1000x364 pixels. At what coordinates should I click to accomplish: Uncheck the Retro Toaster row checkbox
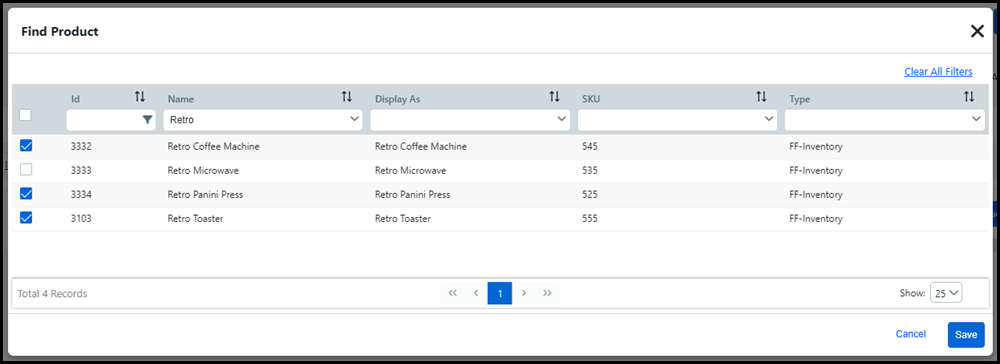click(26, 218)
